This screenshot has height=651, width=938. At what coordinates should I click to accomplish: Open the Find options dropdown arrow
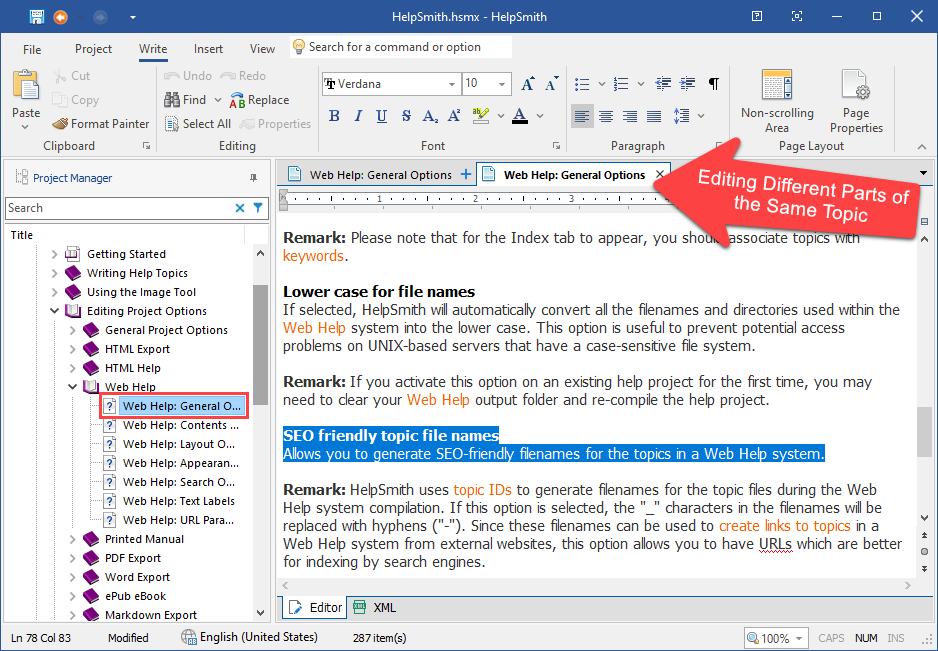218,100
